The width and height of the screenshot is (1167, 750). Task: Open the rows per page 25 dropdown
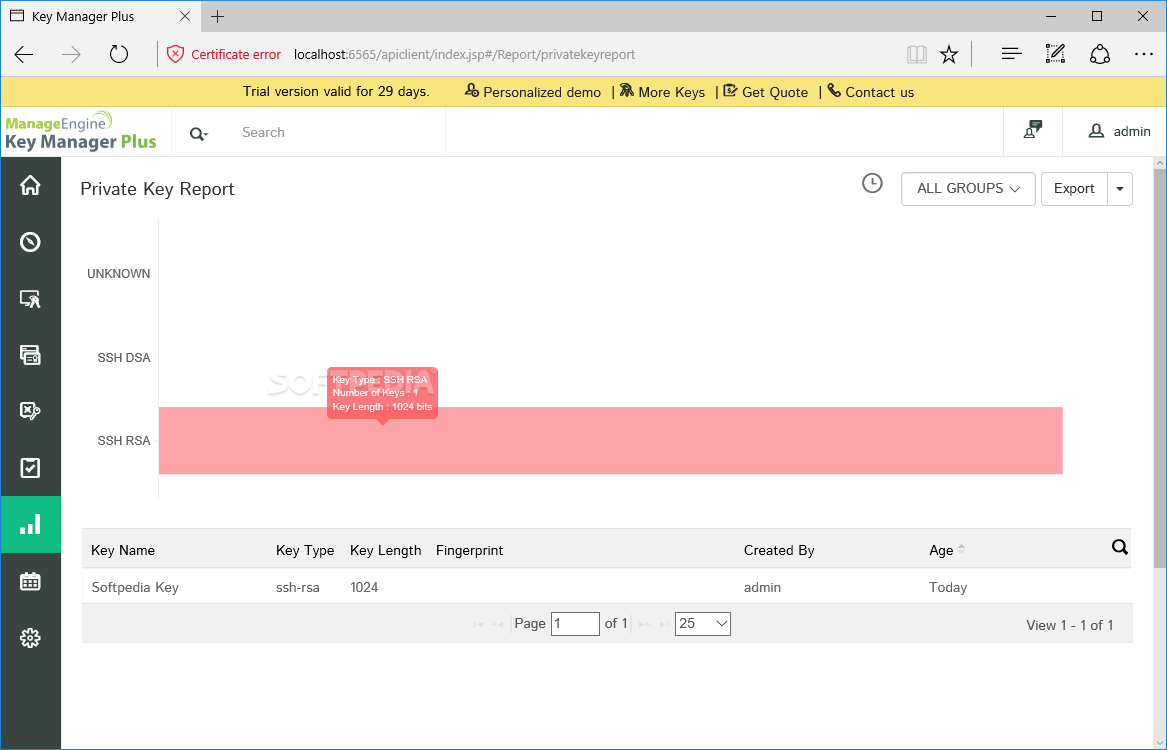click(703, 624)
